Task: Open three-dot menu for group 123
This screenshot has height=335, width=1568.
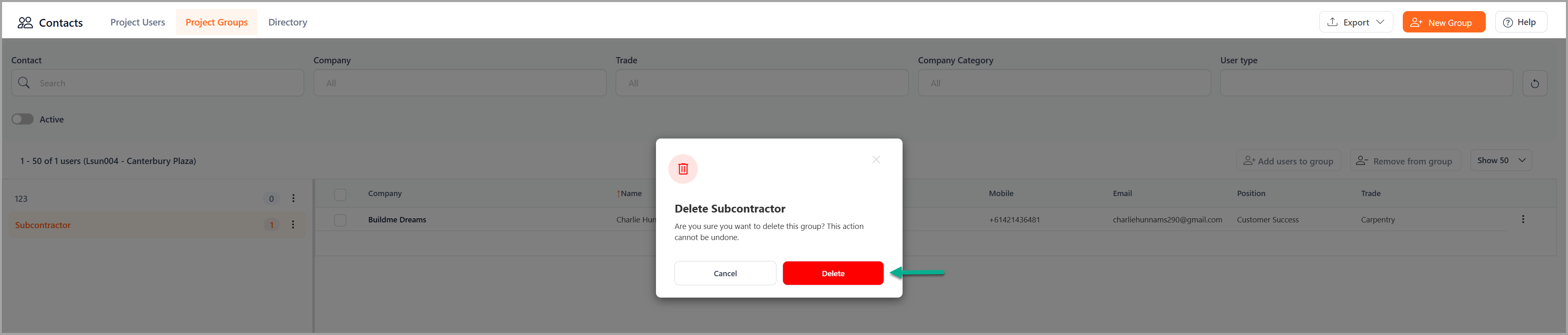Action: click(x=293, y=199)
